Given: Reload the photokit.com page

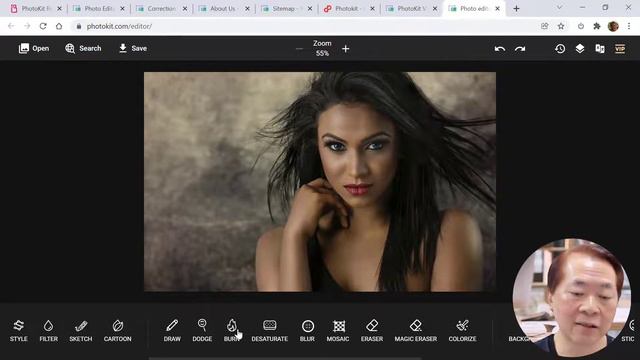Looking at the screenshot, I should tap(43, 26).
